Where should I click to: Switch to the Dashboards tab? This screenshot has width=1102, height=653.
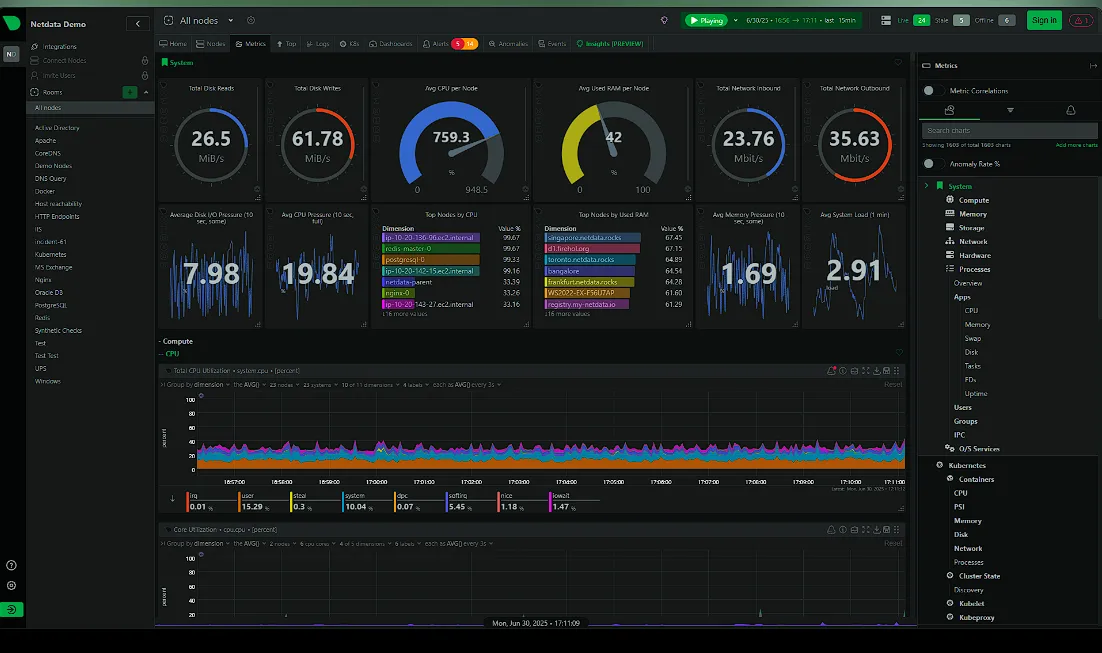tap(391, 44)
